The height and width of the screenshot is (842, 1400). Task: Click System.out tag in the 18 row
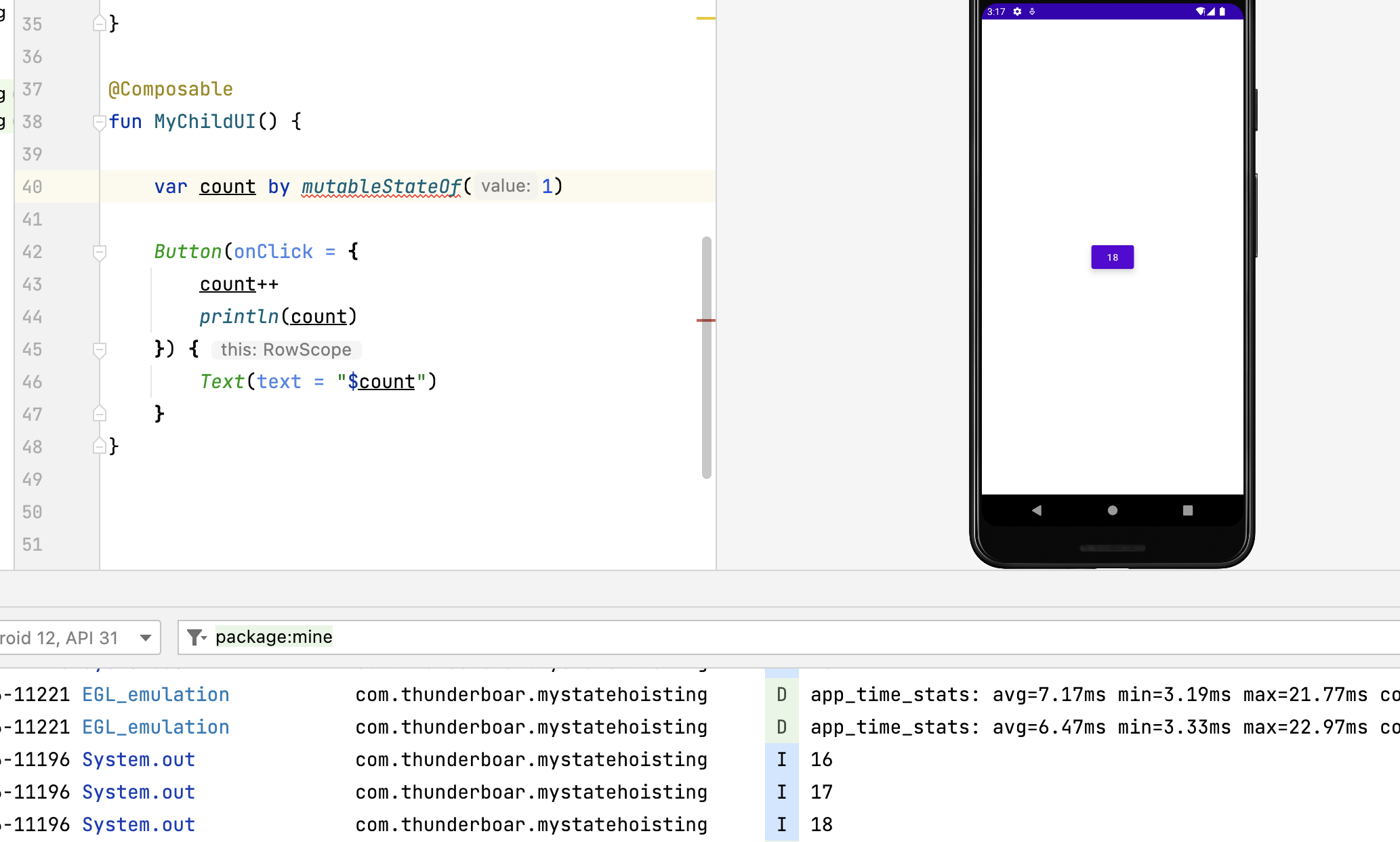[x=139, y=824]
